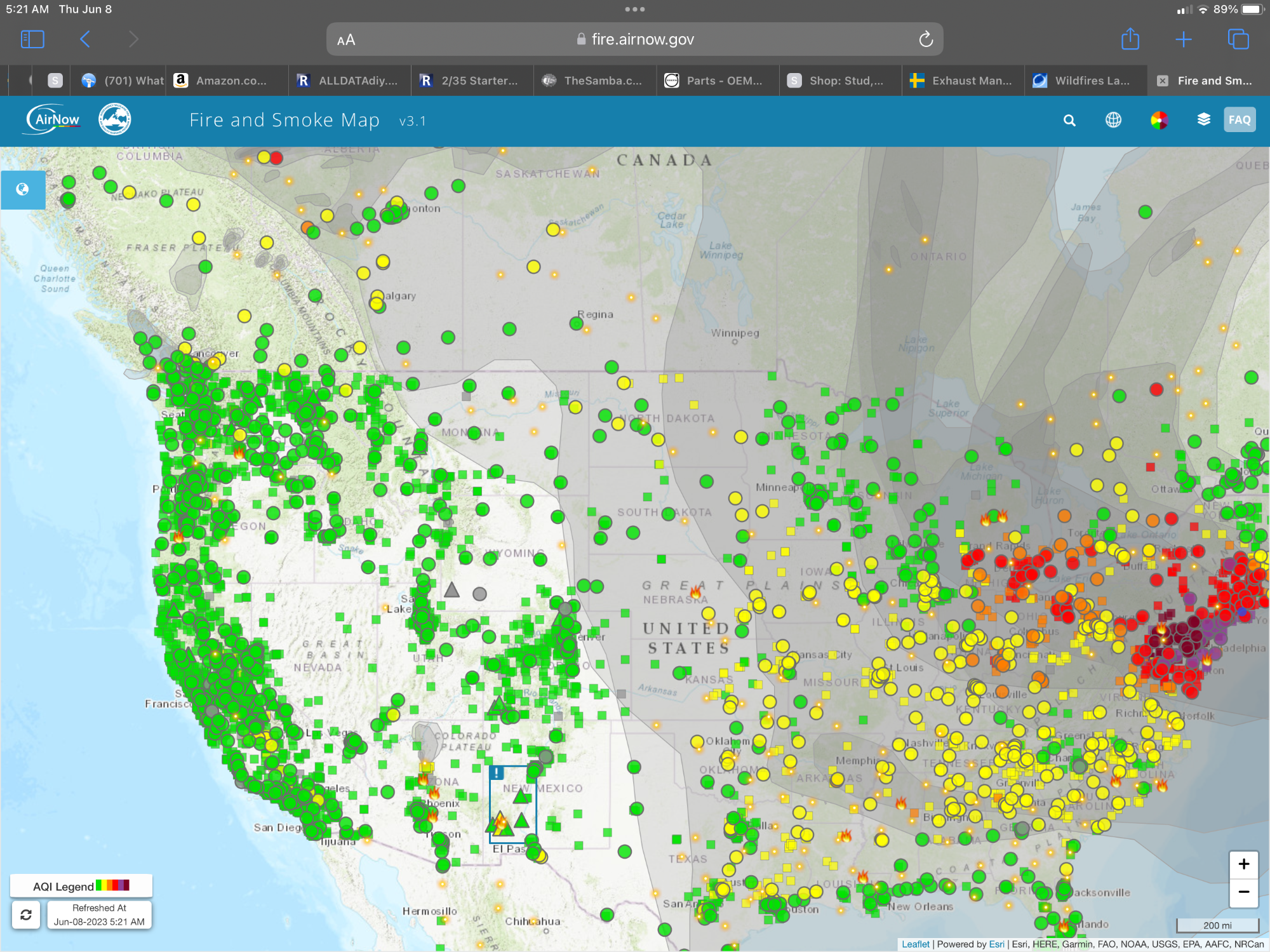Click the globe location button on map
Image resolution: width=1270 pixels, height=952 pixels.
click(23, 189)
